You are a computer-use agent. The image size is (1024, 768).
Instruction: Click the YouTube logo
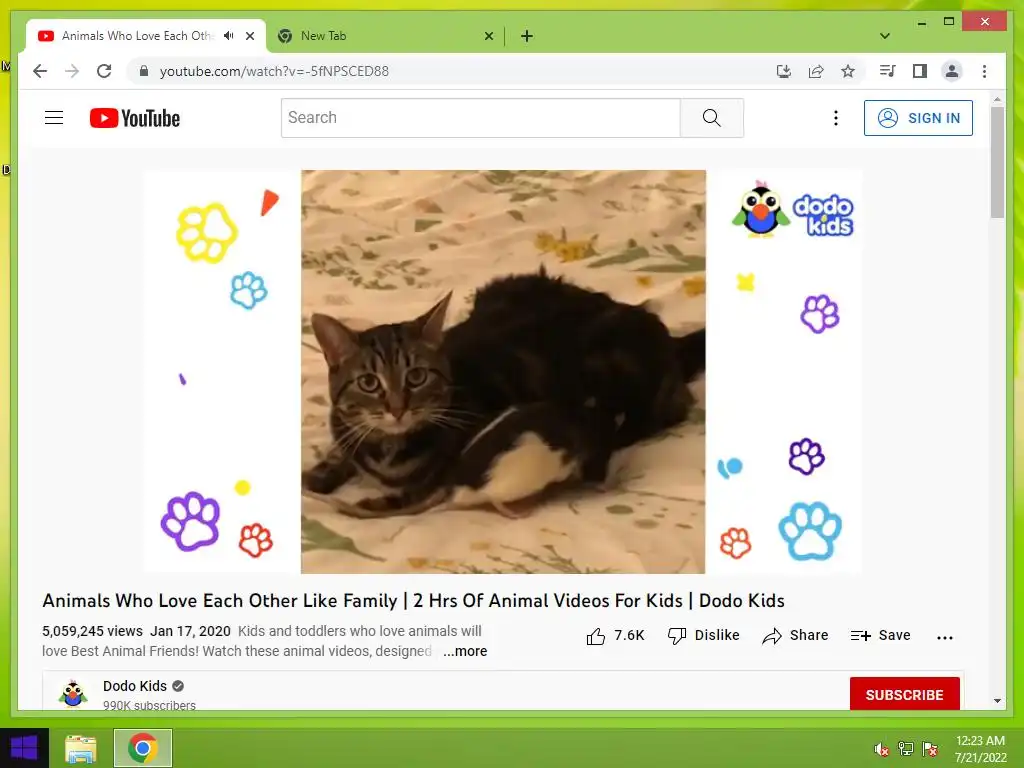135,118
